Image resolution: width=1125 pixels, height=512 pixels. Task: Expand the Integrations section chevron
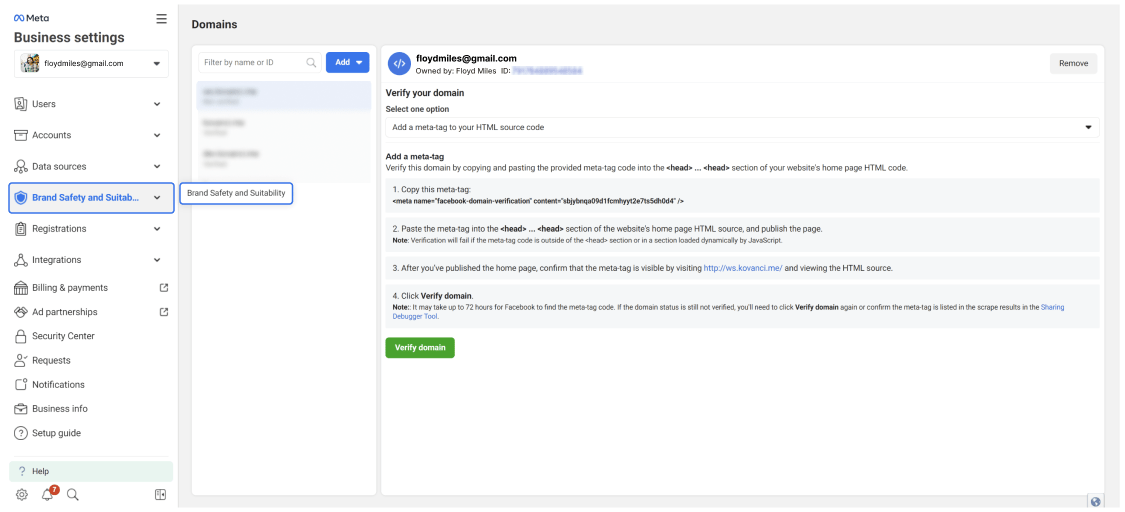pos(157,260)
